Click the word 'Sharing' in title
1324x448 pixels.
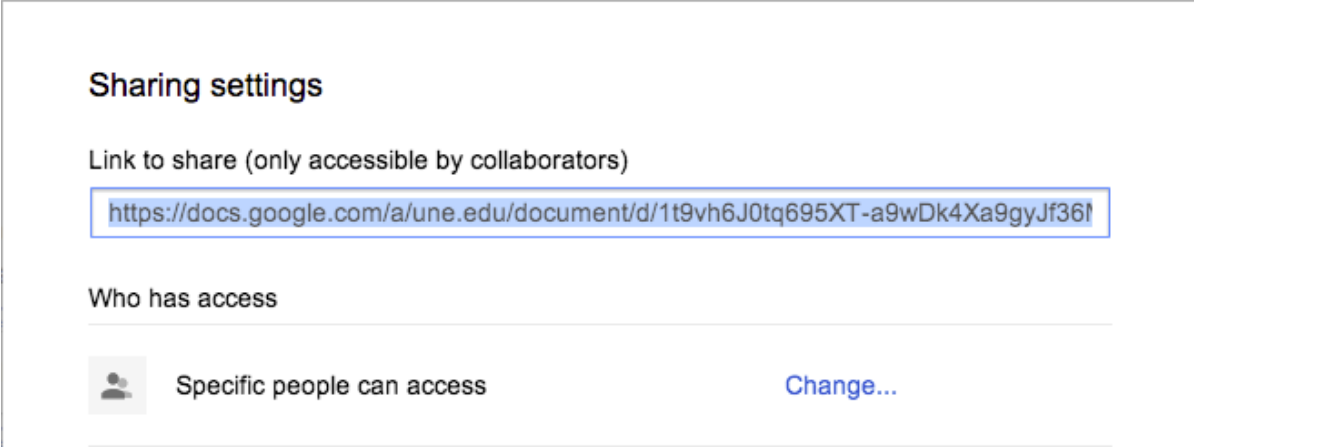pos(147,86)
